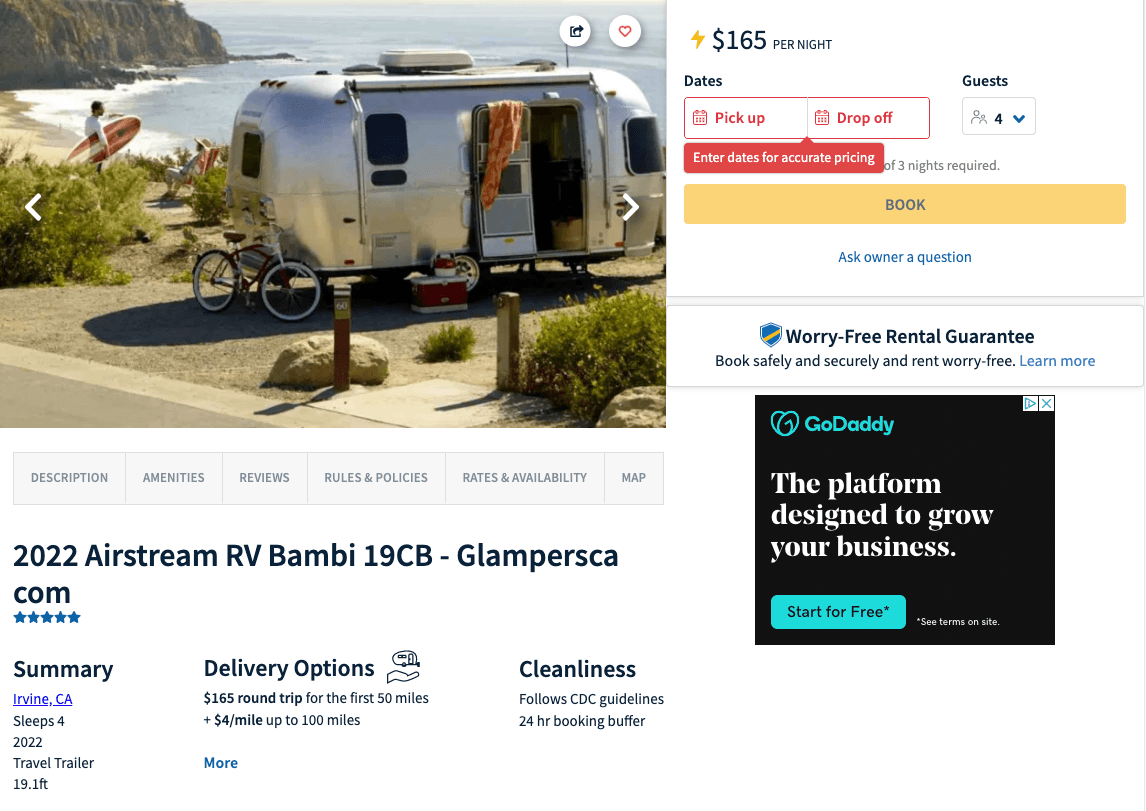Image resolution: width=1146 pixels, height=811 pixels.
Task: Advance to next photo with right arrow
Action: click(x=631, y=207)
